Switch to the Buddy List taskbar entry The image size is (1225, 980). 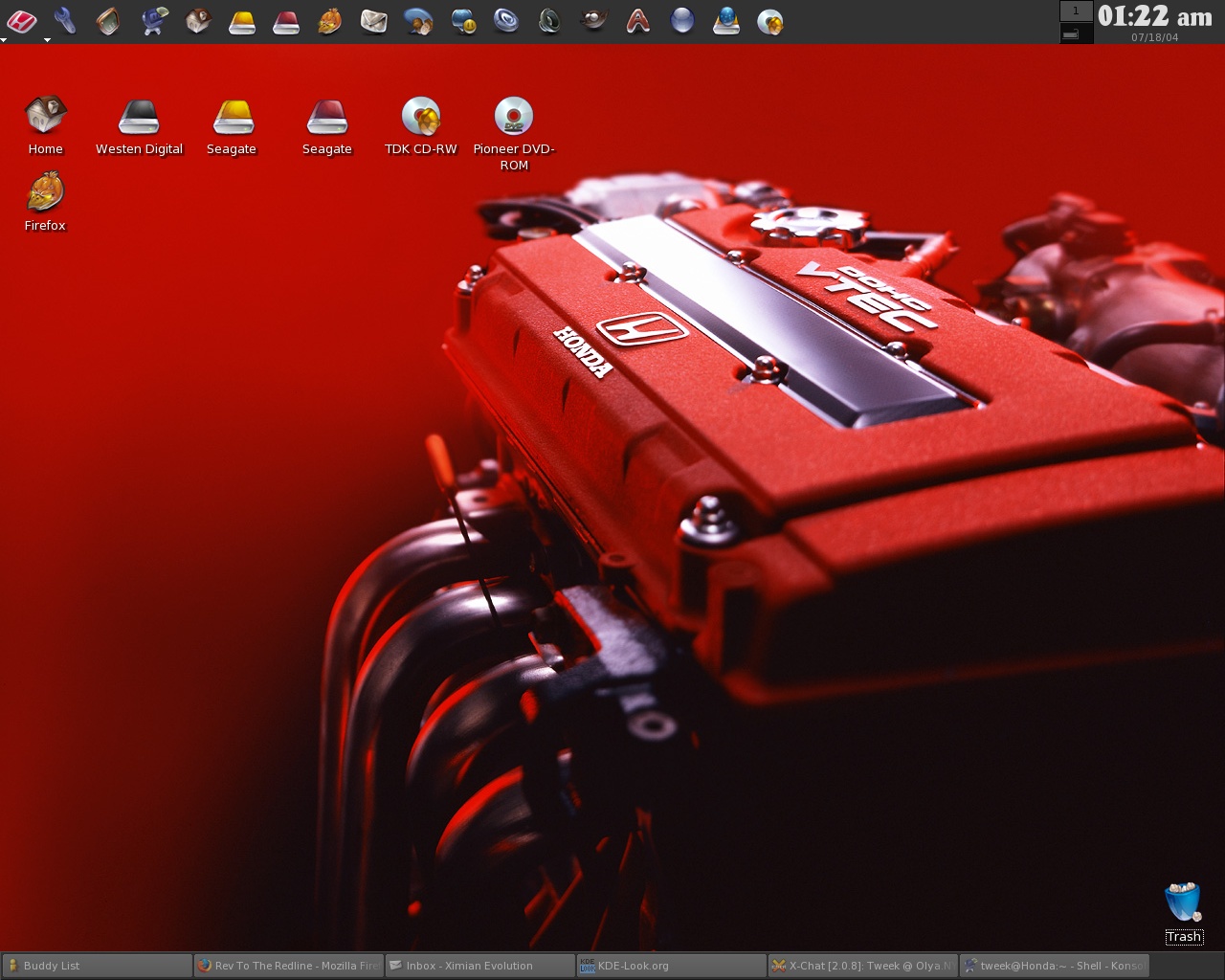point(97,966)
